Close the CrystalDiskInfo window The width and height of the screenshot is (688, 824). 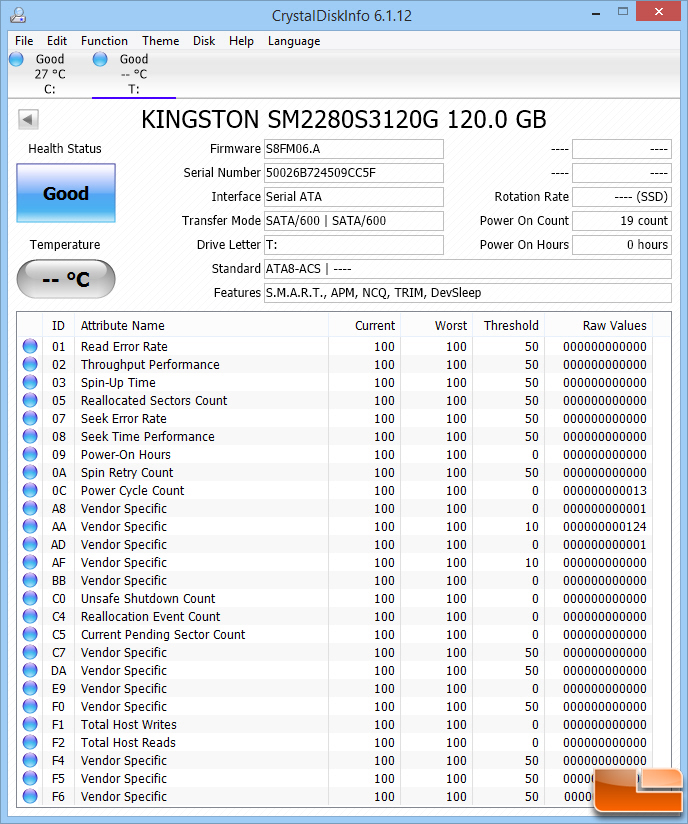coord(659,12)
